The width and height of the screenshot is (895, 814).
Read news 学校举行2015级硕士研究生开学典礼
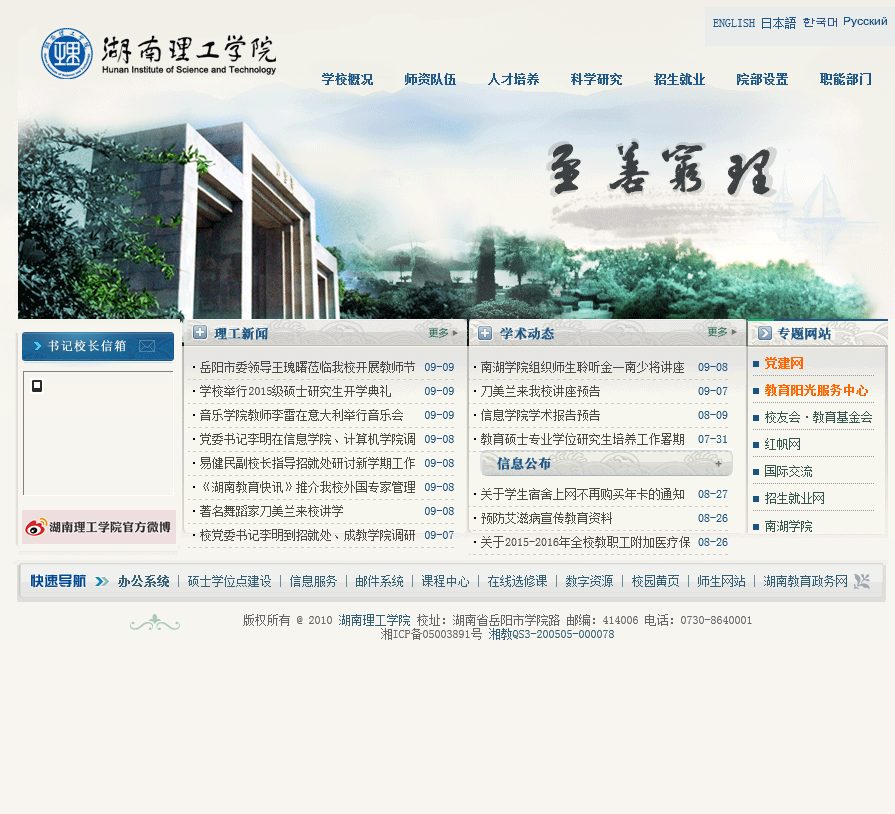pos(295,391)
